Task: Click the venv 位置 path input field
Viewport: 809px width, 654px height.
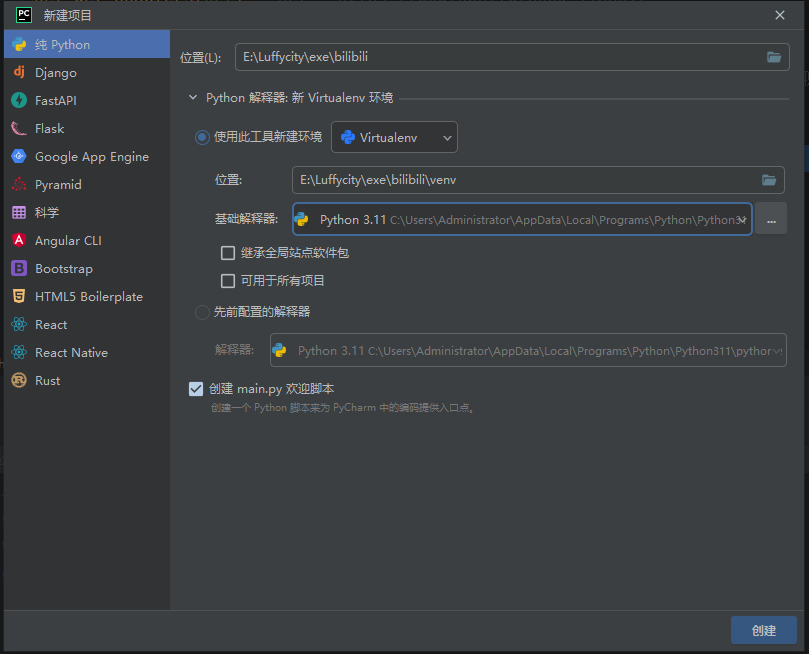Action: (x=538, y=179)
